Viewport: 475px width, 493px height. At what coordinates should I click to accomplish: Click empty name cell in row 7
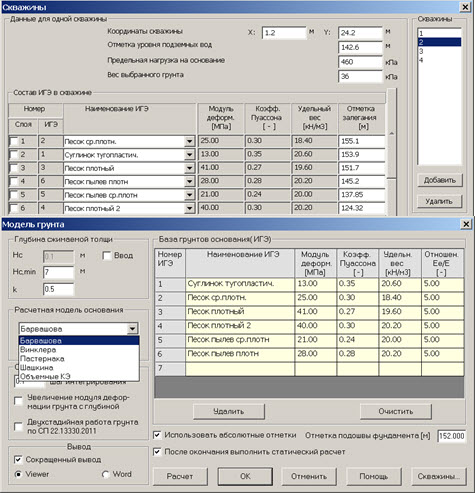click(x=240, y=369)
